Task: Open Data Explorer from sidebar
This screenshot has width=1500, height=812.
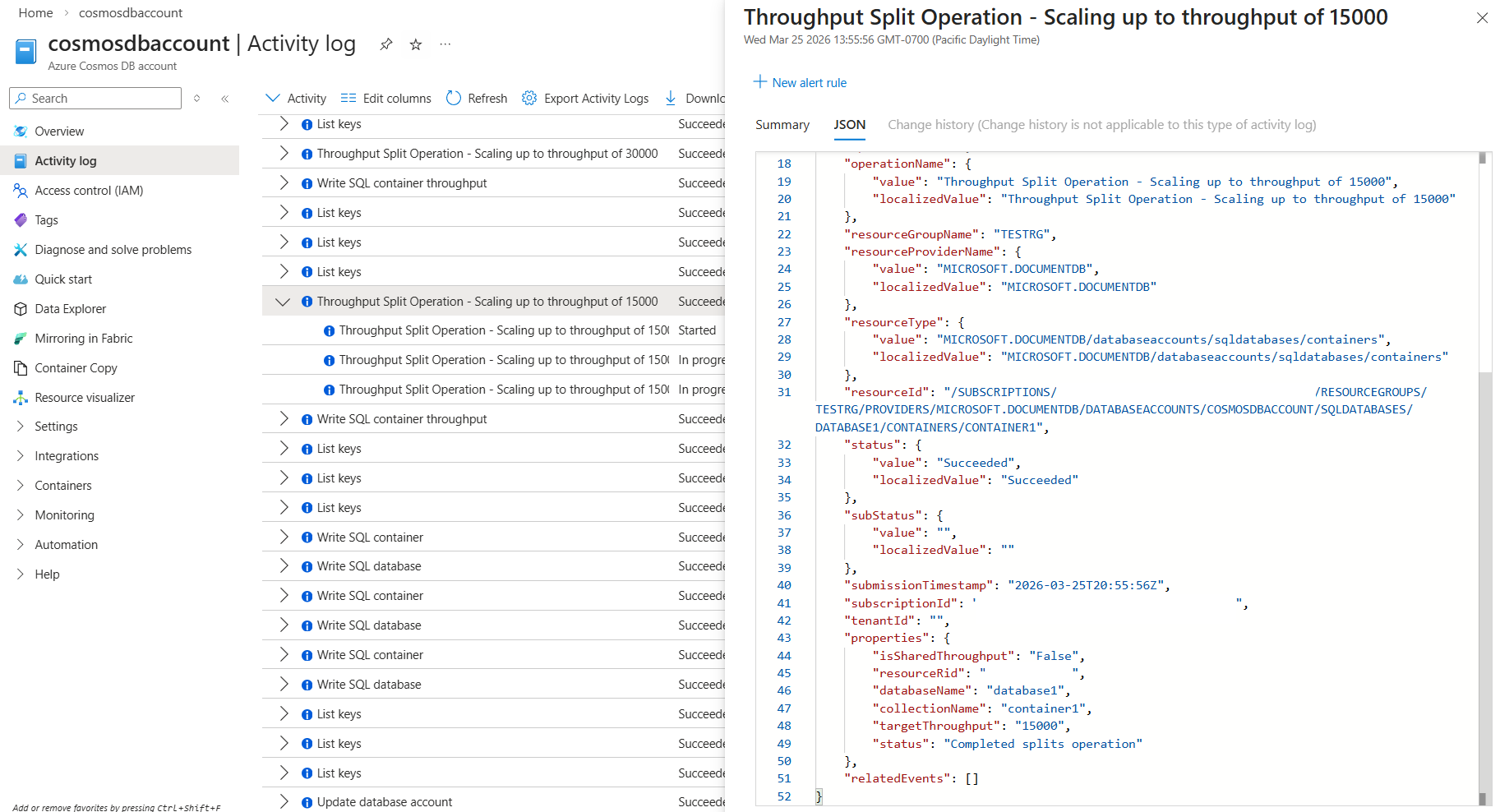Action: point(71,309)
